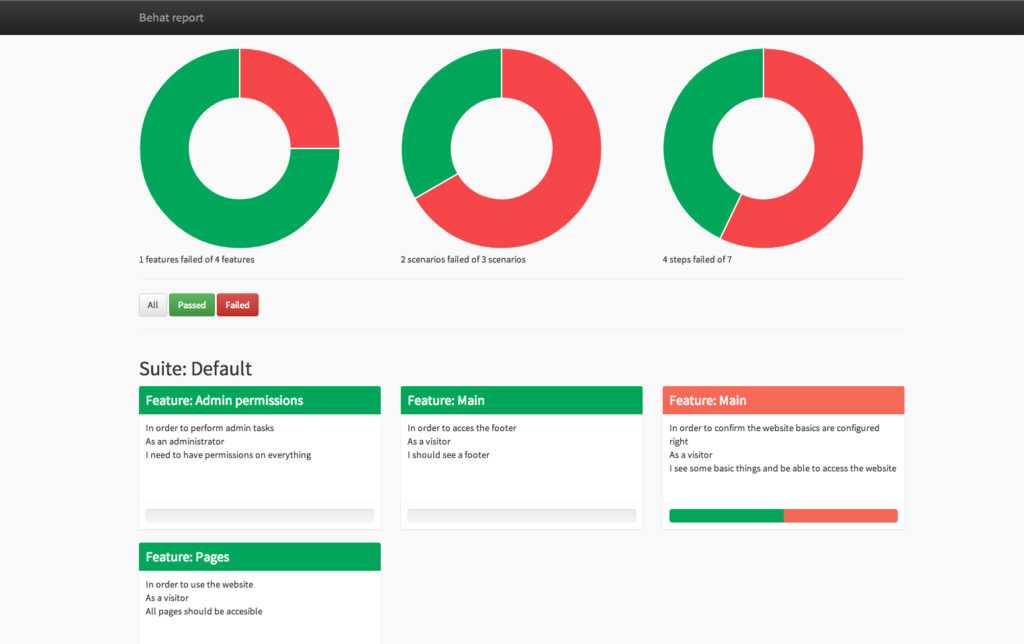Click the Behat report title in the navbar
Screen dimensions: 1024x644
(171, 17)
